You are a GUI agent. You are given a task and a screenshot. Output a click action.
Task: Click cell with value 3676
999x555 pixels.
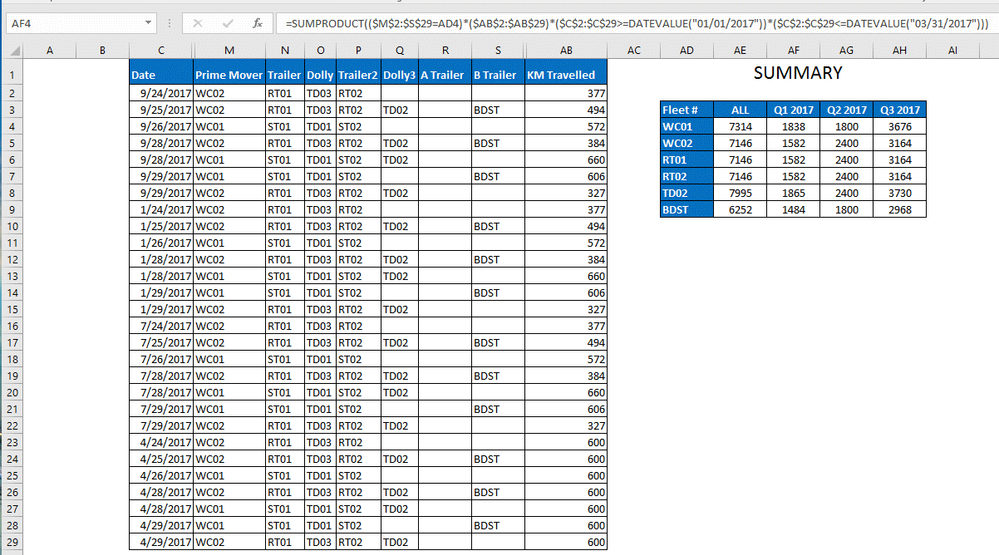900,127
